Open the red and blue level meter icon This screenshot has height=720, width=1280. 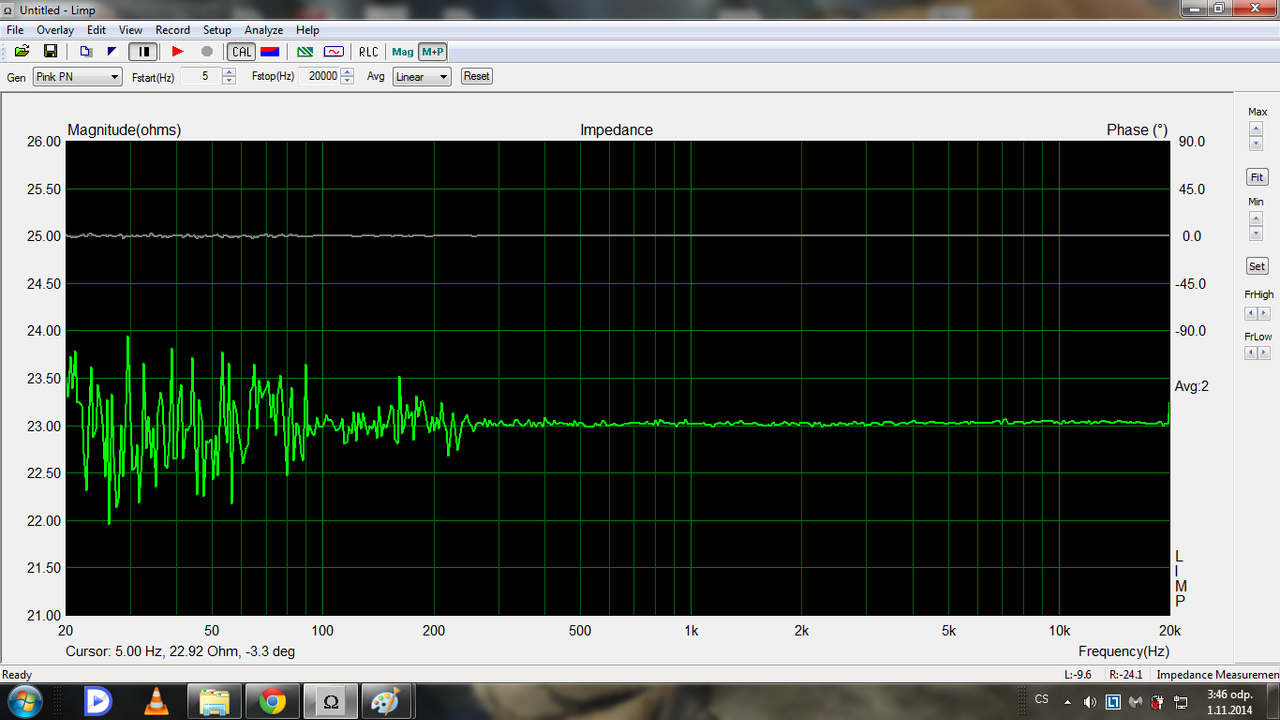pyautogui.click(x=270, y=51)
